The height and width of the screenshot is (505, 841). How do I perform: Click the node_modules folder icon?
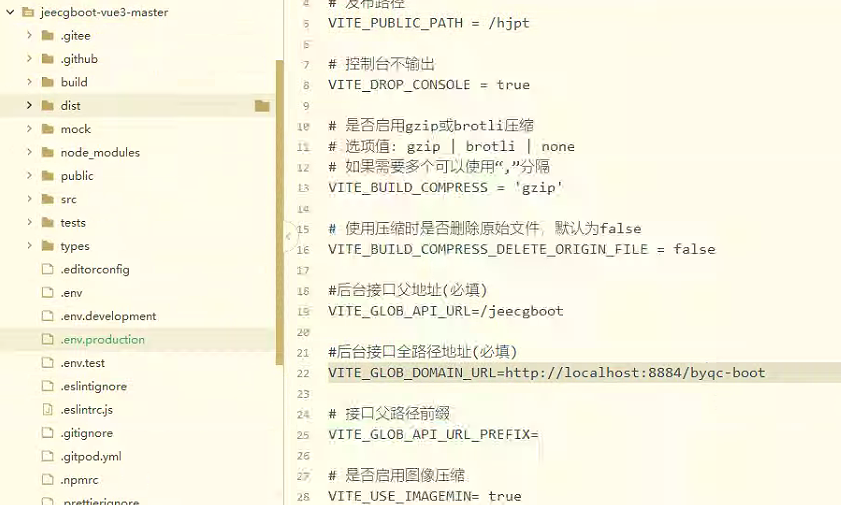(x=48, y=152)
